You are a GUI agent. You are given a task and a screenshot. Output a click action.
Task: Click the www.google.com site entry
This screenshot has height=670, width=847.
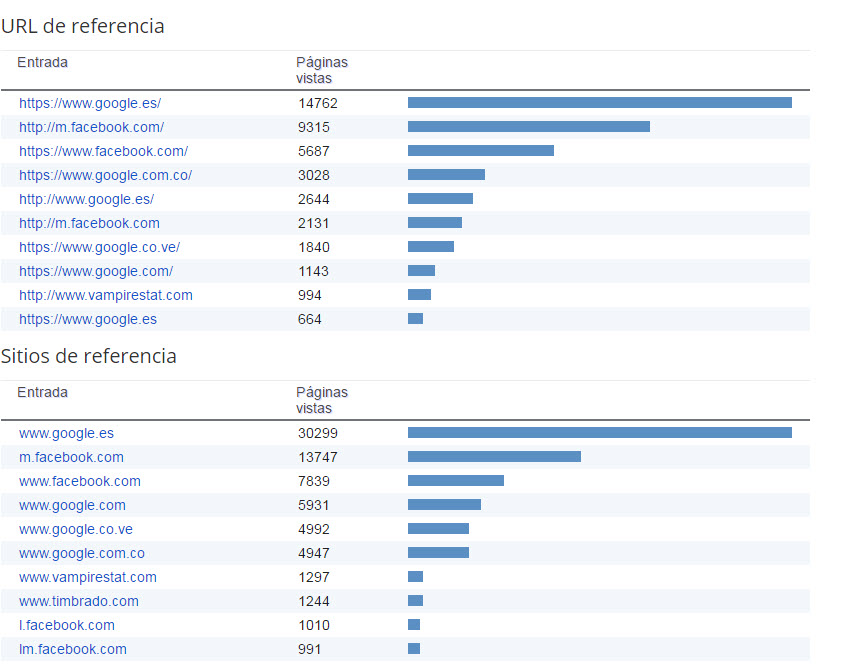click(x=72, y=505)
